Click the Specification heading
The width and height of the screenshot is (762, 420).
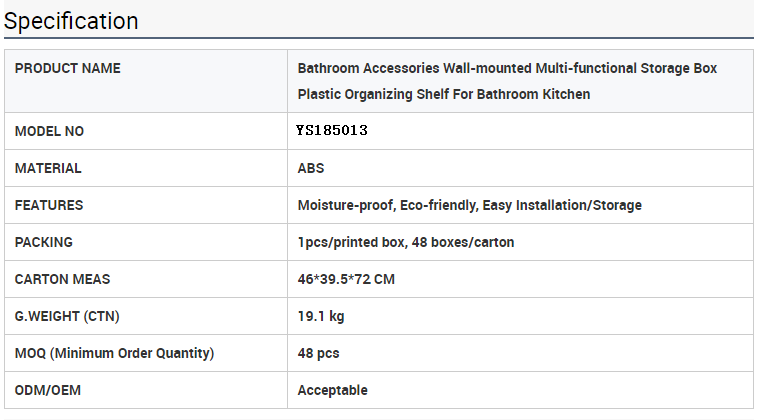click(x=71, y=21)
